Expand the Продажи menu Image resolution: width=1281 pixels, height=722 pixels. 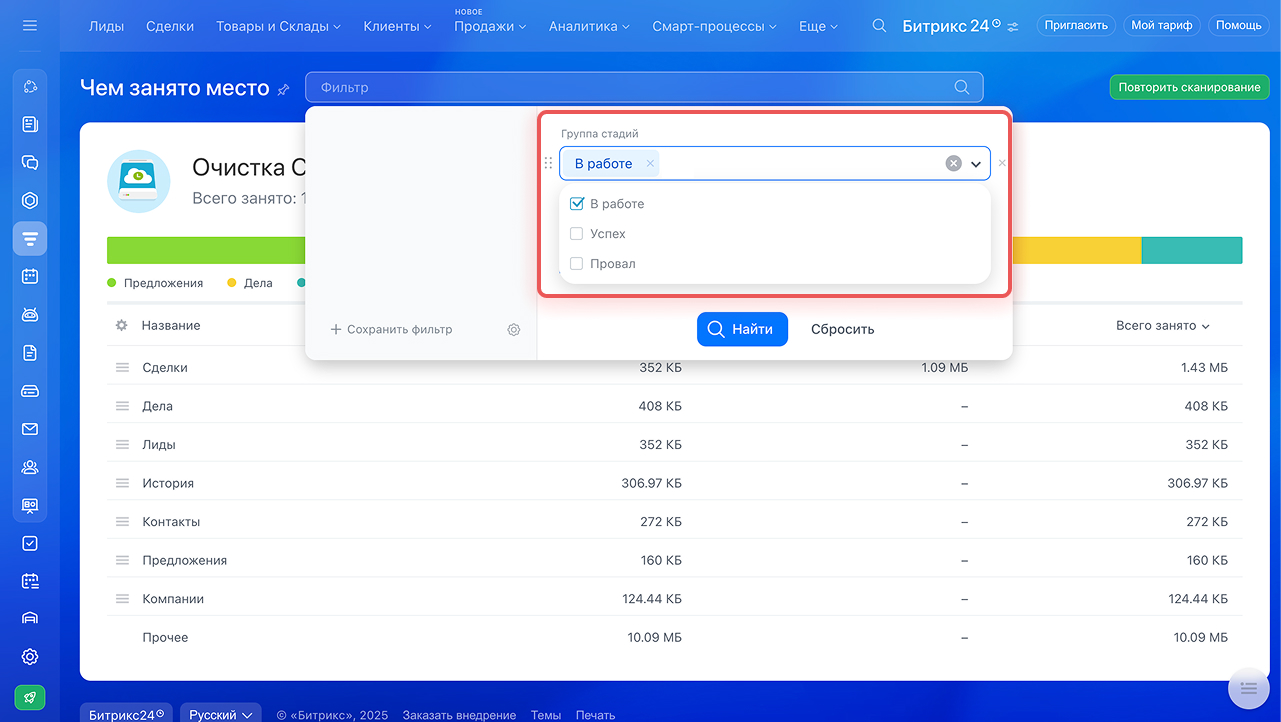pos(490,26)
